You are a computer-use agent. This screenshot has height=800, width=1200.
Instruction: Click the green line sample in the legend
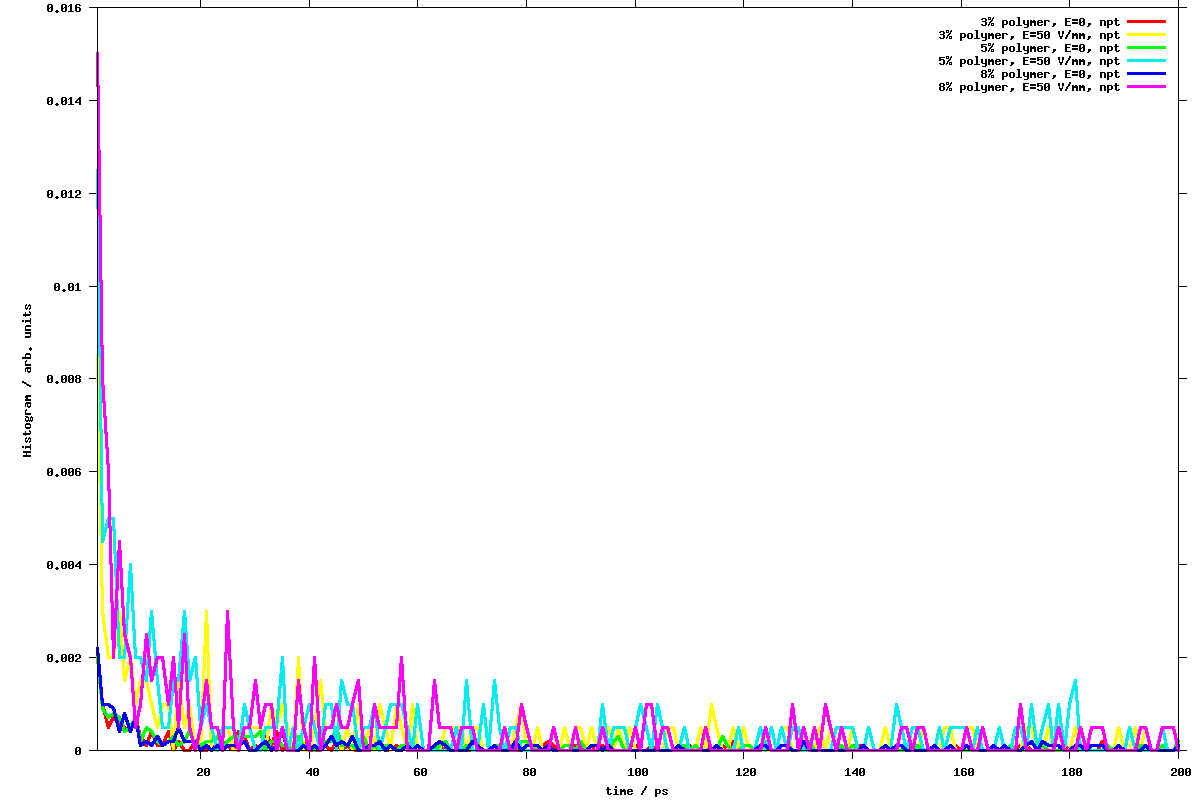(x=1147, y=47)
